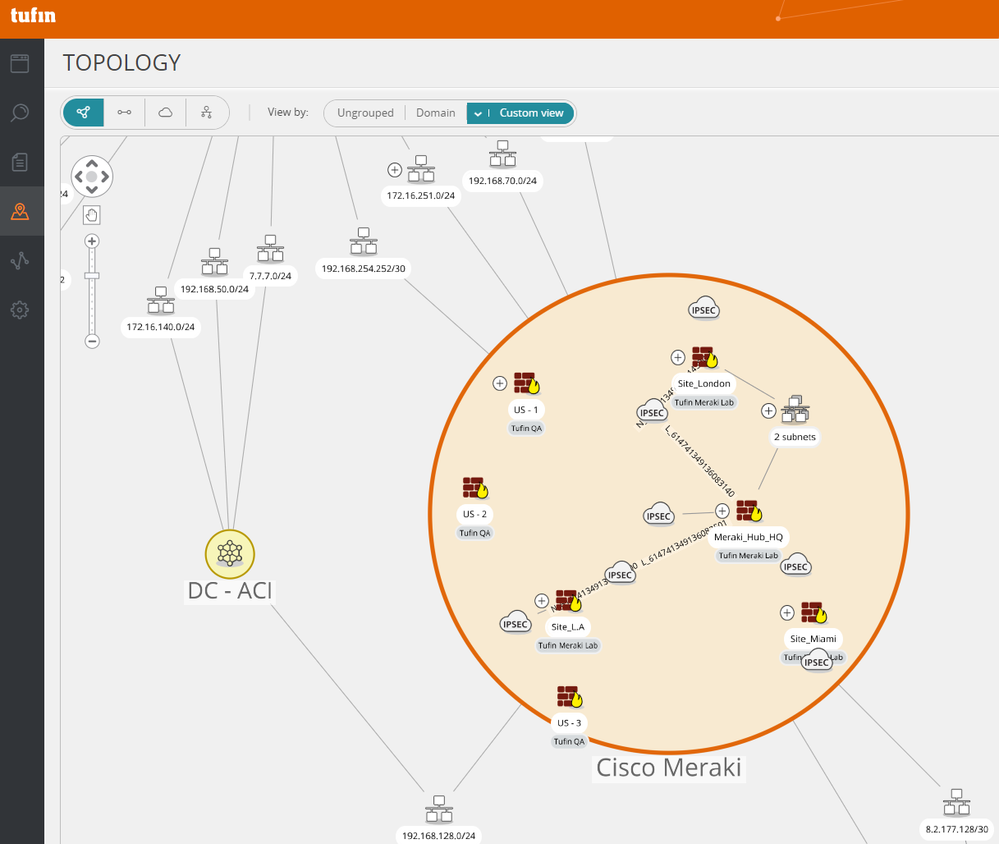The height and width of the screenshot is (844, 999).
Task: Select the DC - ACI fabric node
Action: 230,554
